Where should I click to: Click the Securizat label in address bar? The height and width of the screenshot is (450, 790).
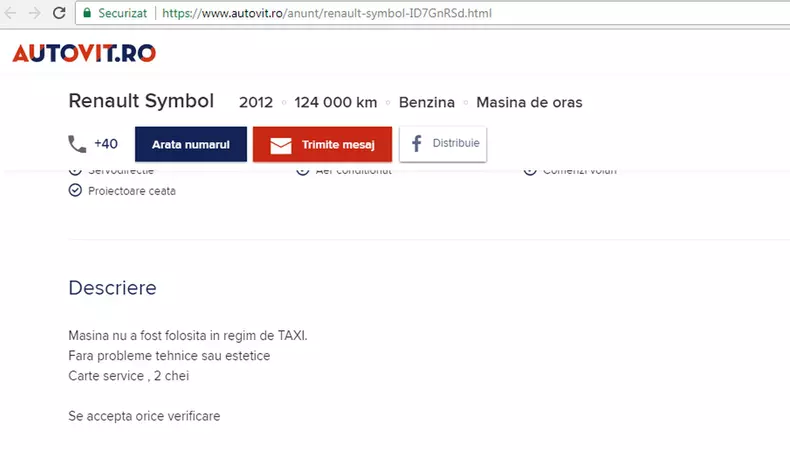click(x=122, y=13)
